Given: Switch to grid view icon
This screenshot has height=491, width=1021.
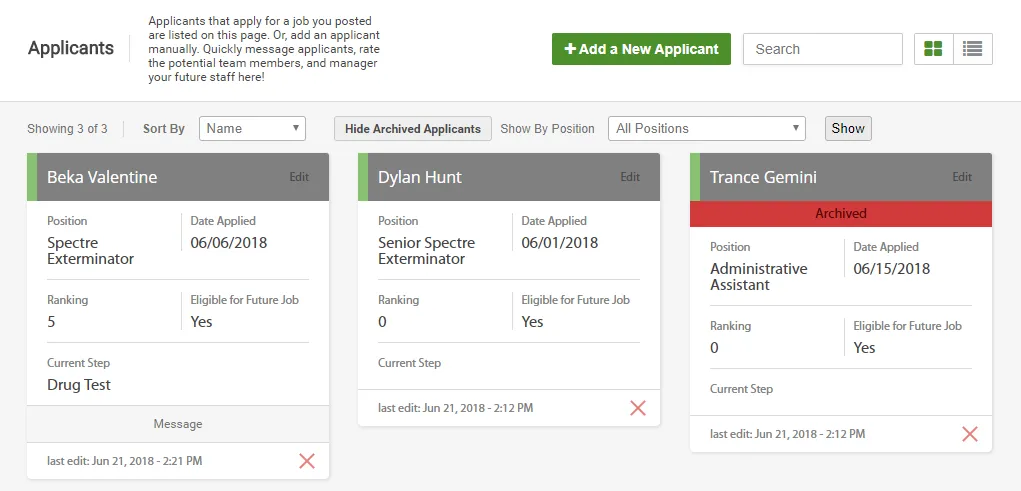Looking at the screenshot, I should 934,49.
